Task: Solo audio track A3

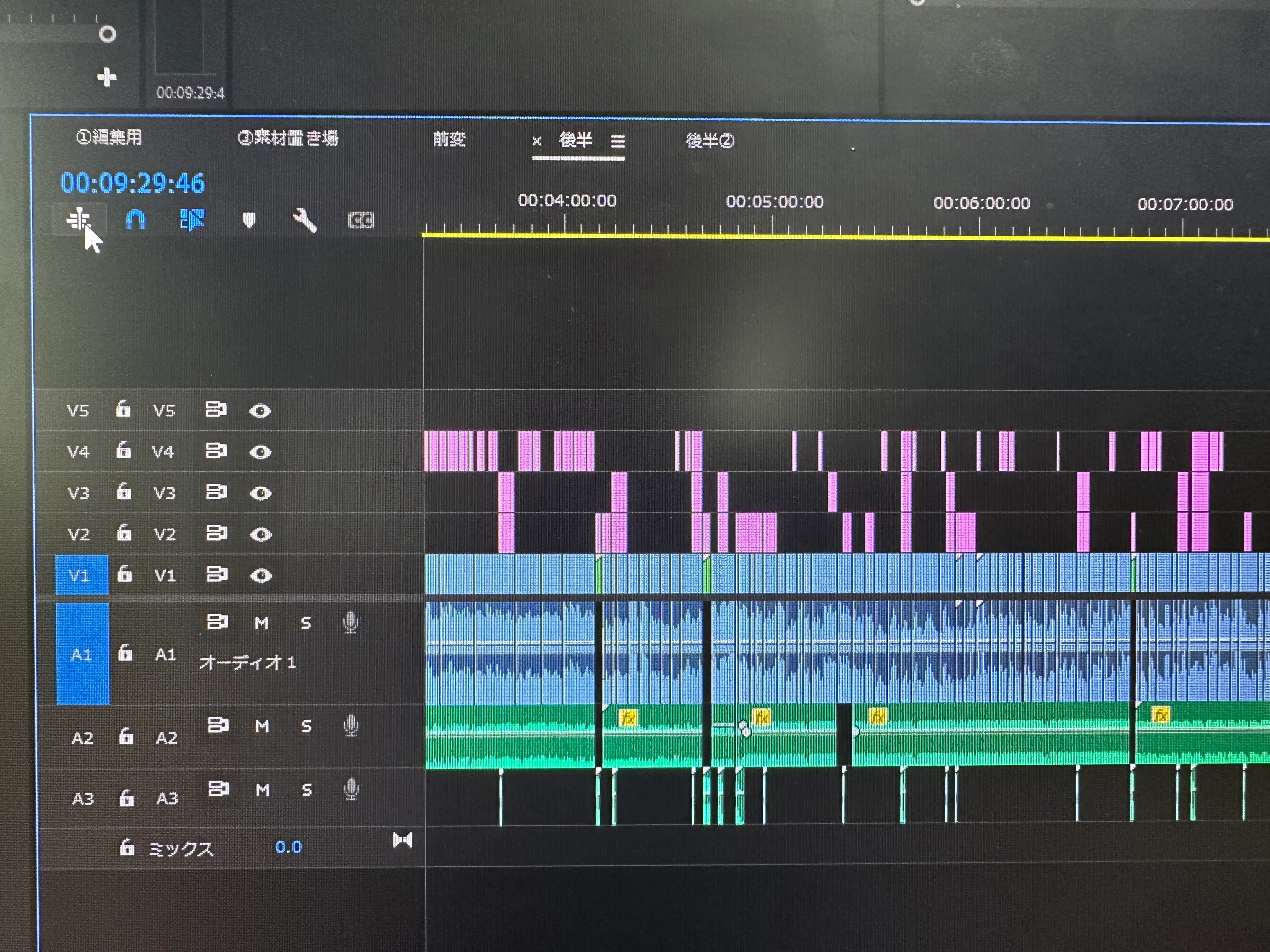Action: click(306, 790)
